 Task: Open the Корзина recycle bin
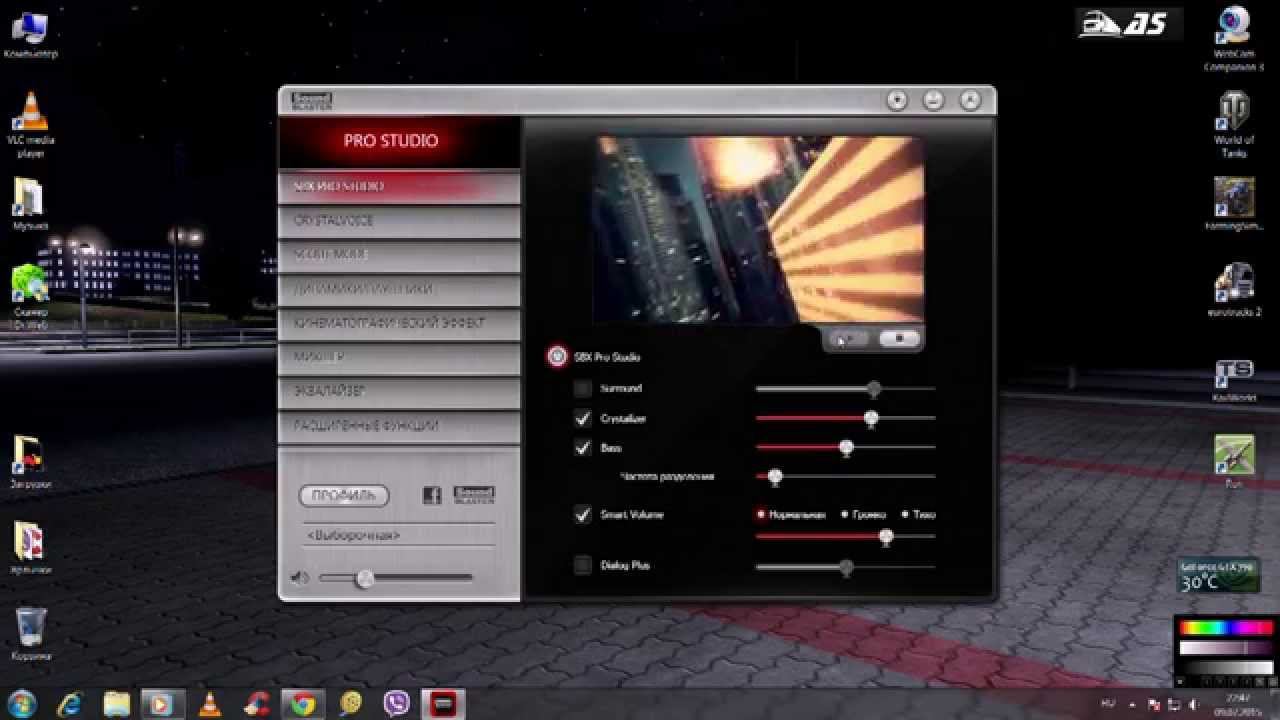tap(30, 634)
